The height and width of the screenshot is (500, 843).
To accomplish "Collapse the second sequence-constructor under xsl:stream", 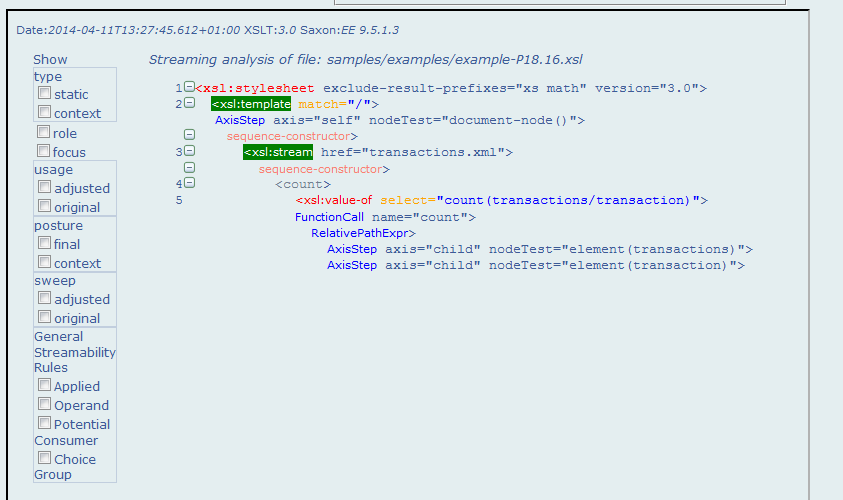I will pyautogui.click(x=189, y=168).
